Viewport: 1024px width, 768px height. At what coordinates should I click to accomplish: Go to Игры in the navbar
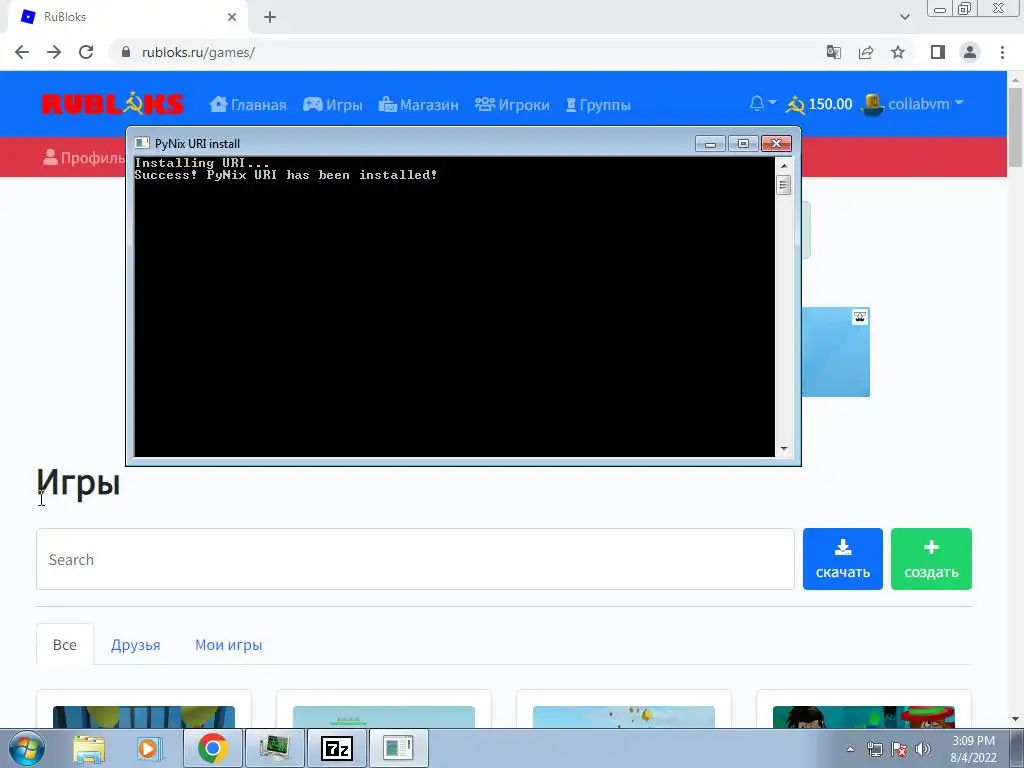tap(332, 104)
